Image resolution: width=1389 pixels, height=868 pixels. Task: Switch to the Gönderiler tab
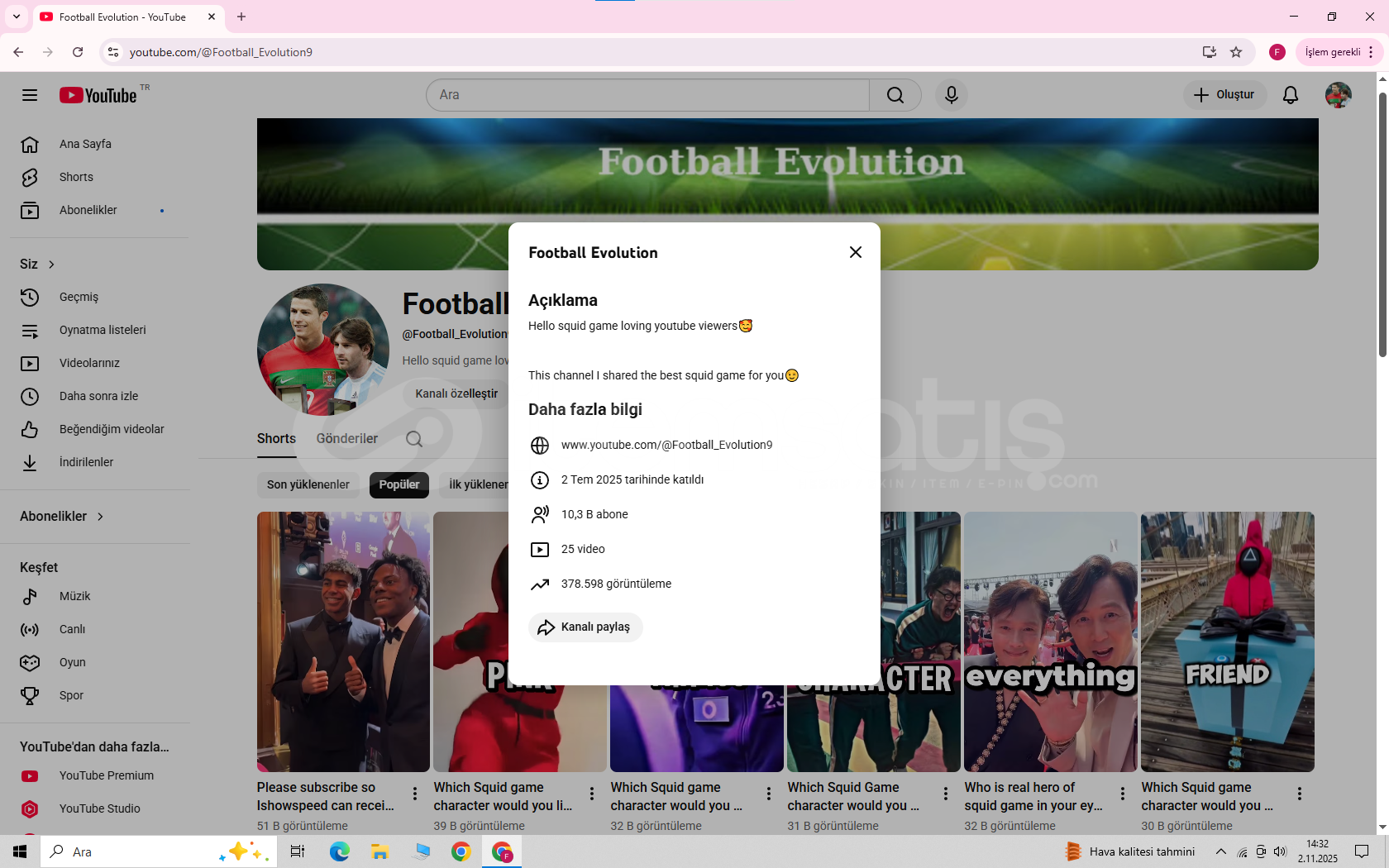346,438
